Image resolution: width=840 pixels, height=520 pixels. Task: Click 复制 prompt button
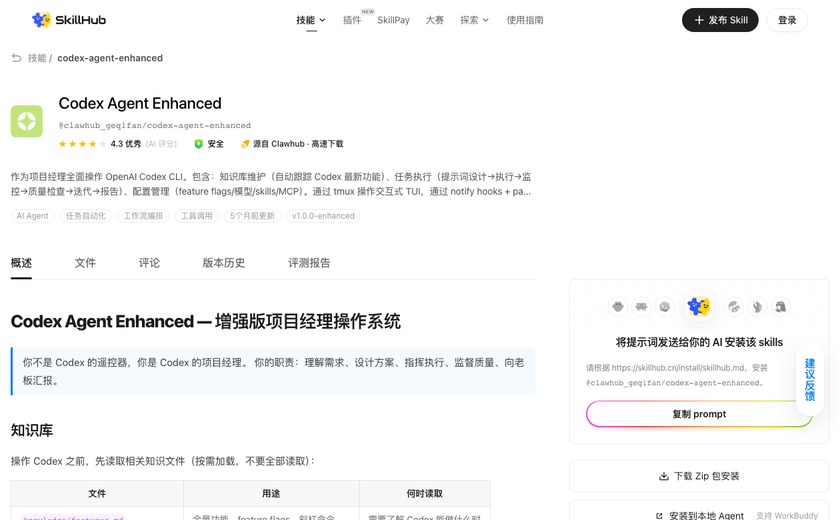699,414
